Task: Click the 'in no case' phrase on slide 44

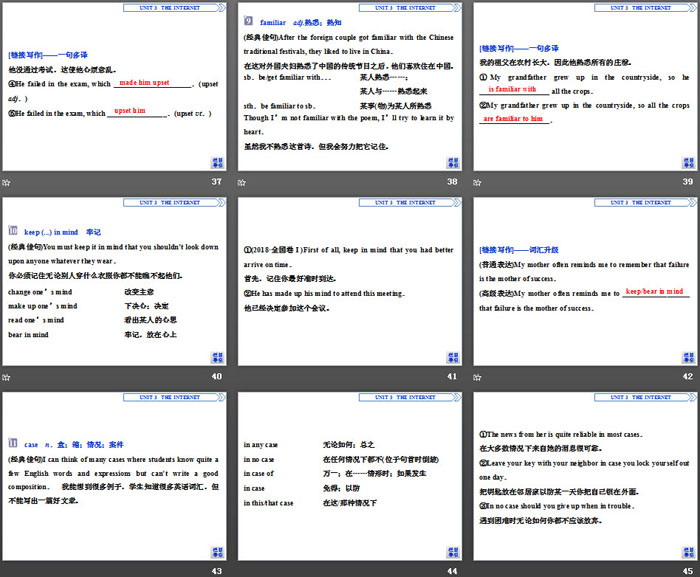Action: (258, 459)
